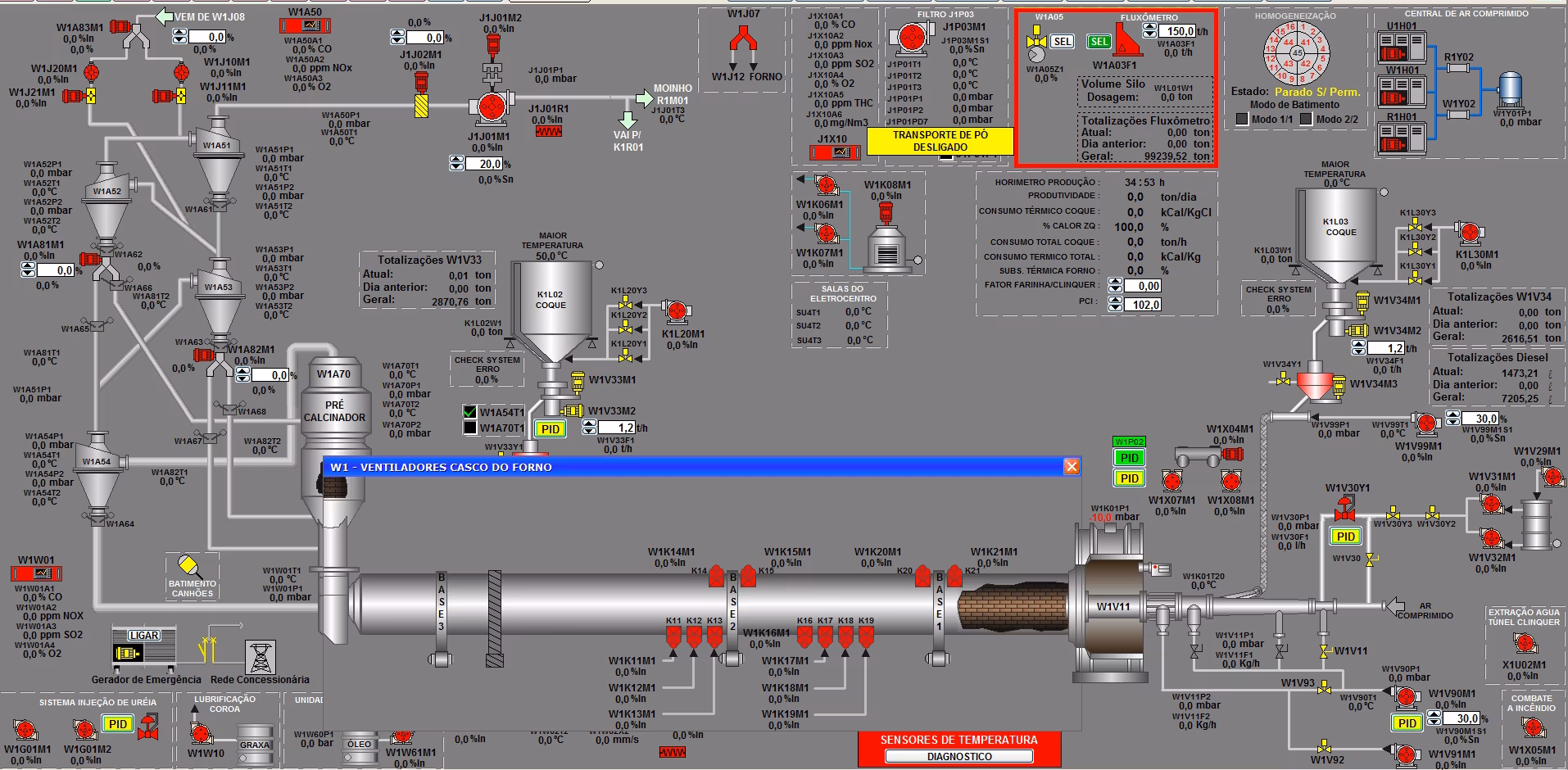Viewport: 1568px width, 770px height.
Task: Click the K1L30M1 fan motor icon
Action: (1468, 233)
